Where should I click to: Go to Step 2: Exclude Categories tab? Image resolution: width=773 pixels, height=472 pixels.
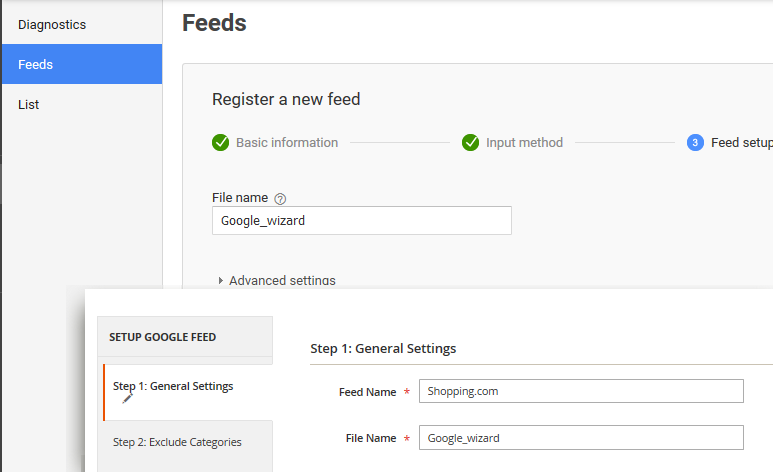[x=177, y=442]
